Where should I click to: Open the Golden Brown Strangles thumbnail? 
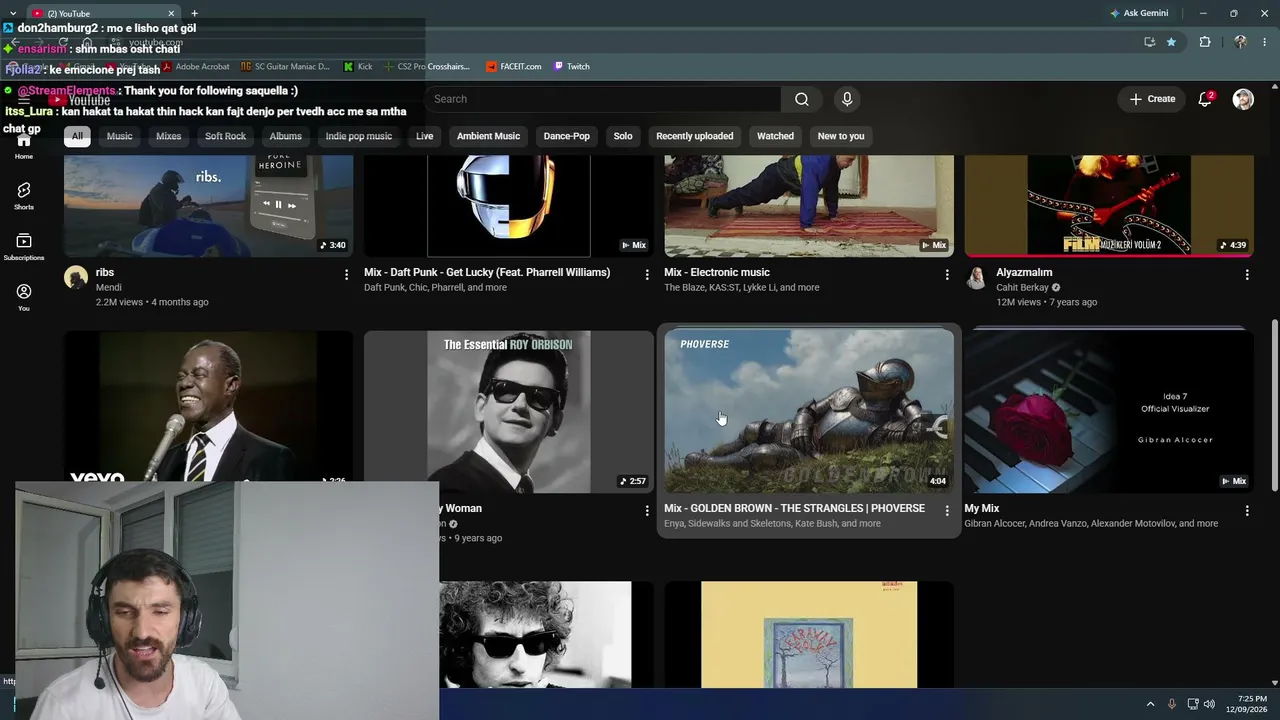click(x=809, y=411)
